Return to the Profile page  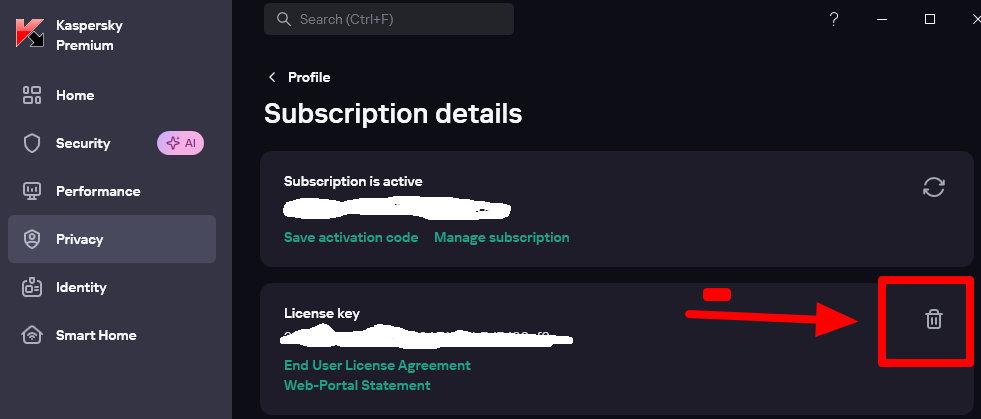(309, 77)
